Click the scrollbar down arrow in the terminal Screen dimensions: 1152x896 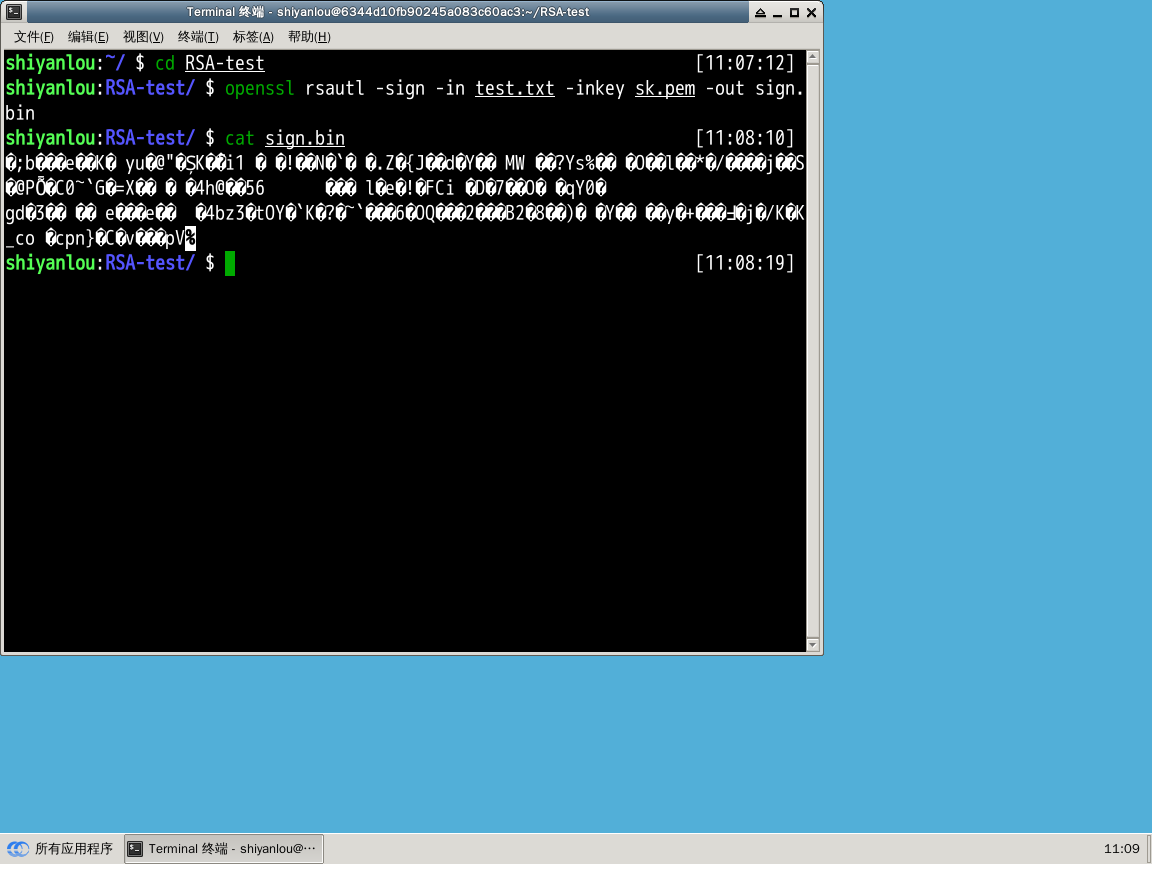point(813,645)
